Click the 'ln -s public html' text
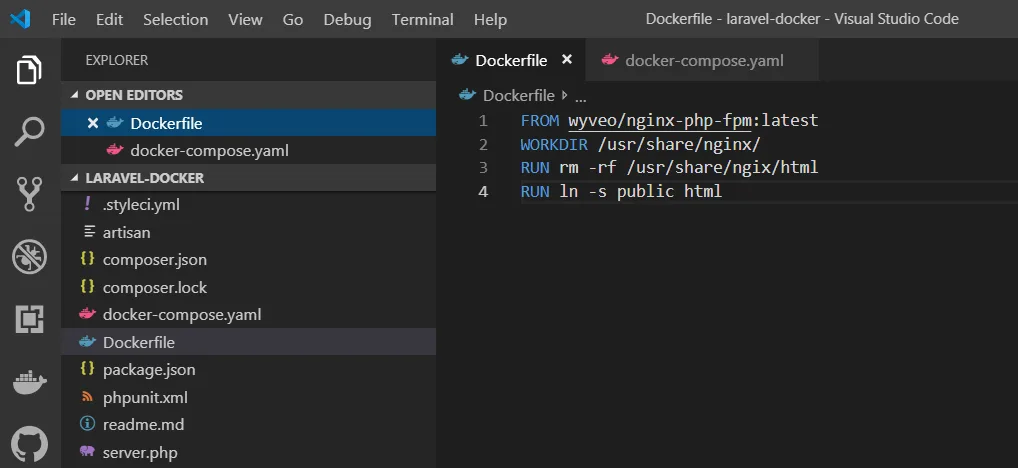This screenshot has width=1018, height=468. tap(640, 192)
